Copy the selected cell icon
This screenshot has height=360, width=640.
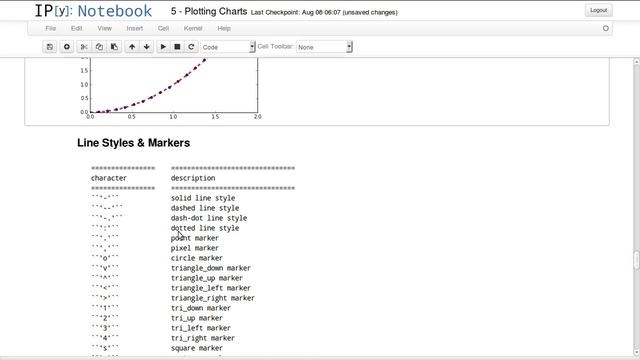click(x=99, y=47)
